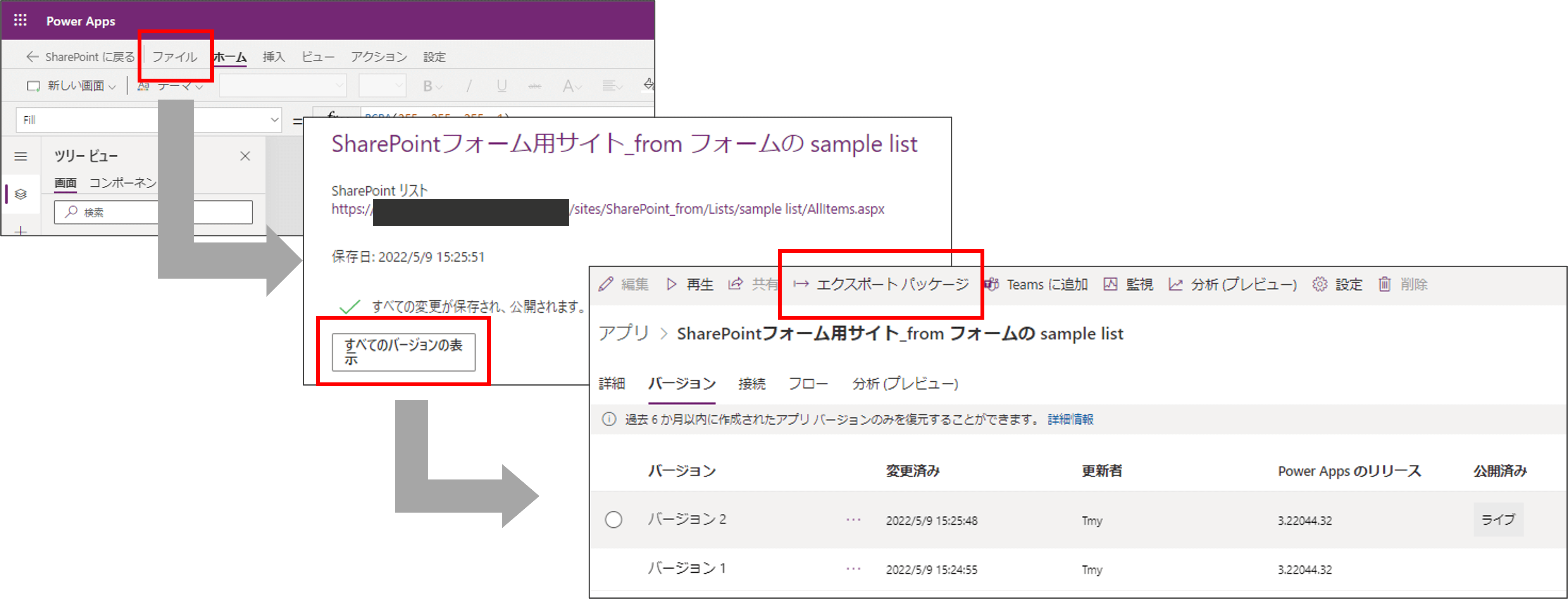
Task: Select the 画面 tab in tree view
Action: [x=65, y=182]
